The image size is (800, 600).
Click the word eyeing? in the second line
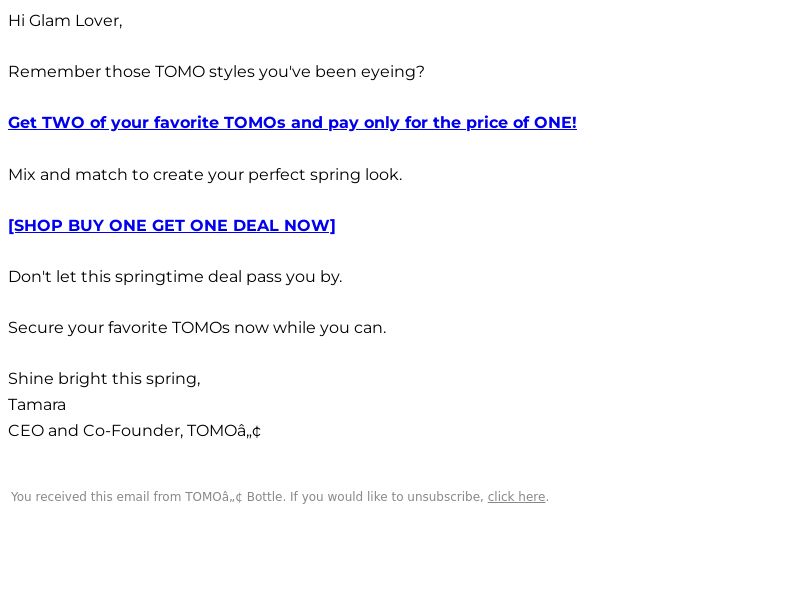click(x=393, y=72)
